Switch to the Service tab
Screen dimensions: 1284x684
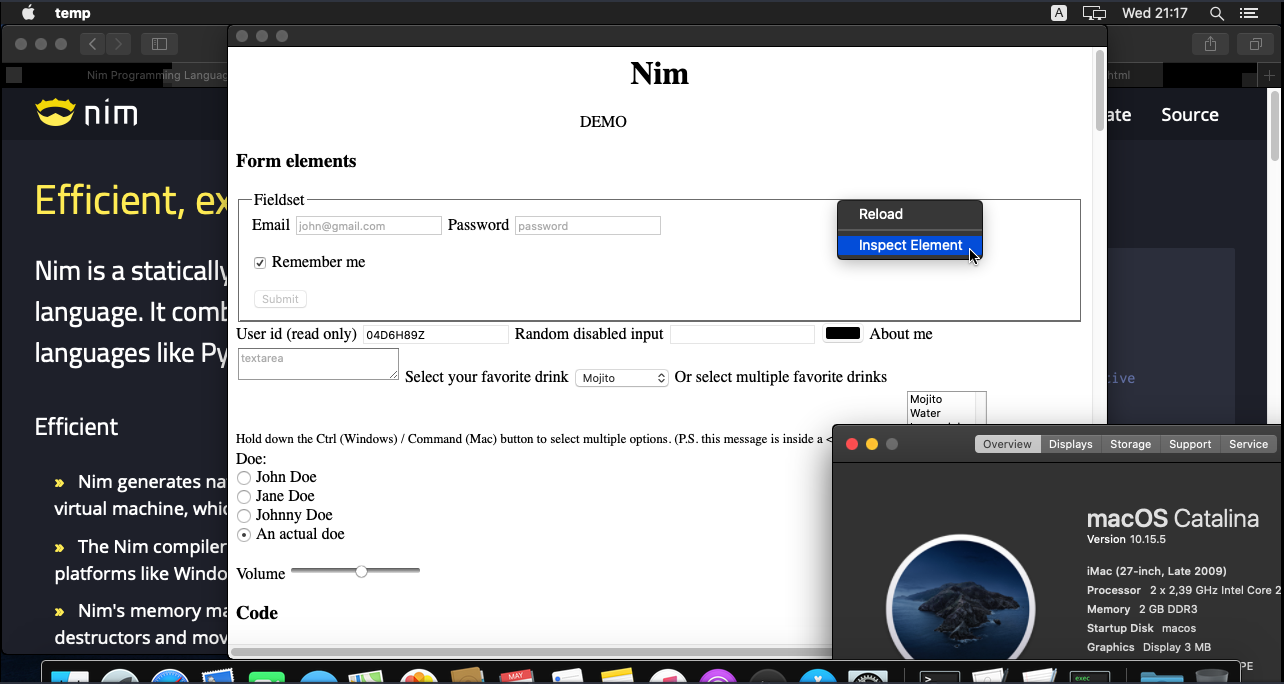click(1248, 444)
